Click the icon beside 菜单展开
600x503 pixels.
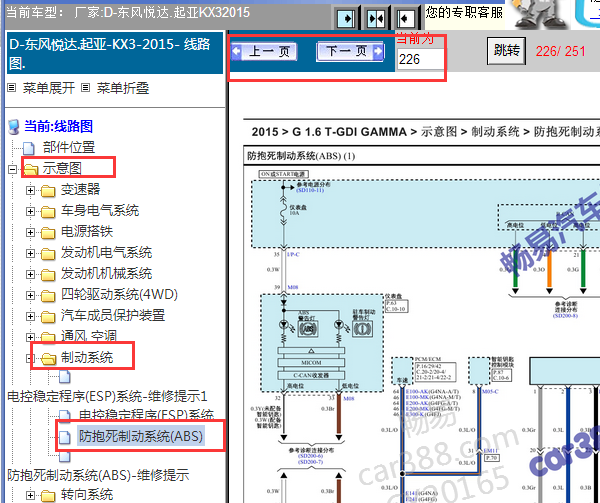(x=12, y=88)
